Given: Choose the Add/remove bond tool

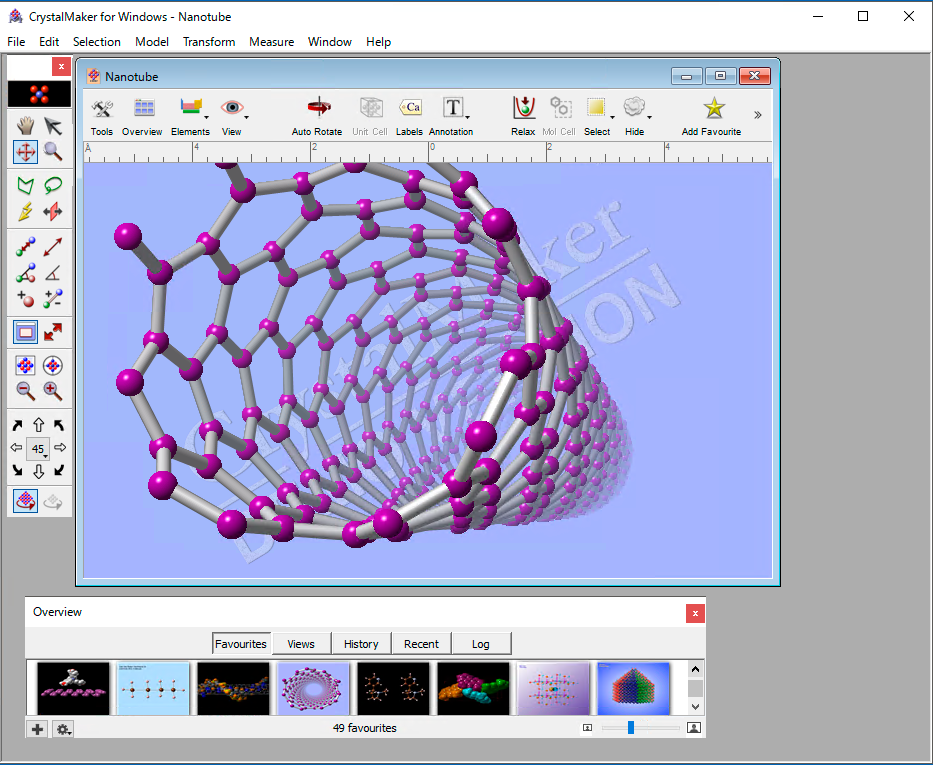Looking at the screenshot, I should point(52,298).
